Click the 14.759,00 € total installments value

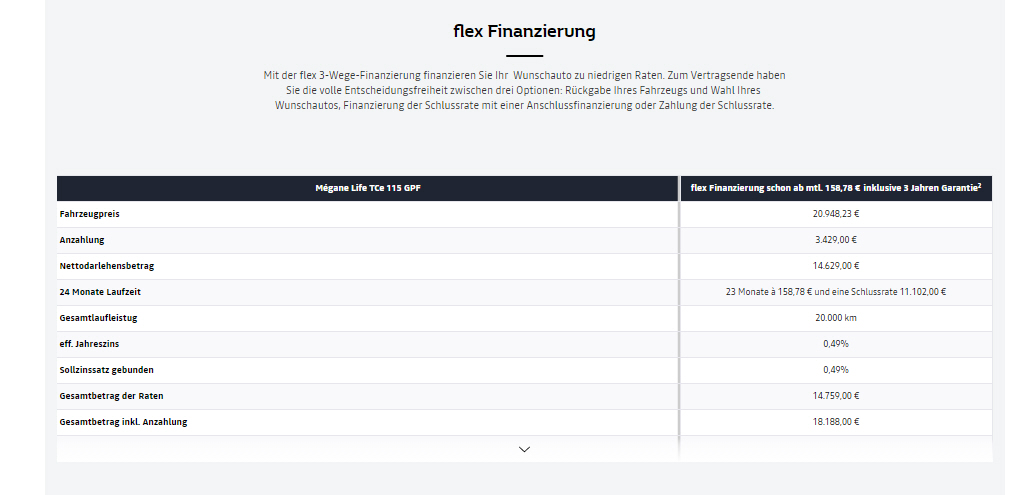click(x=836, y=396)
